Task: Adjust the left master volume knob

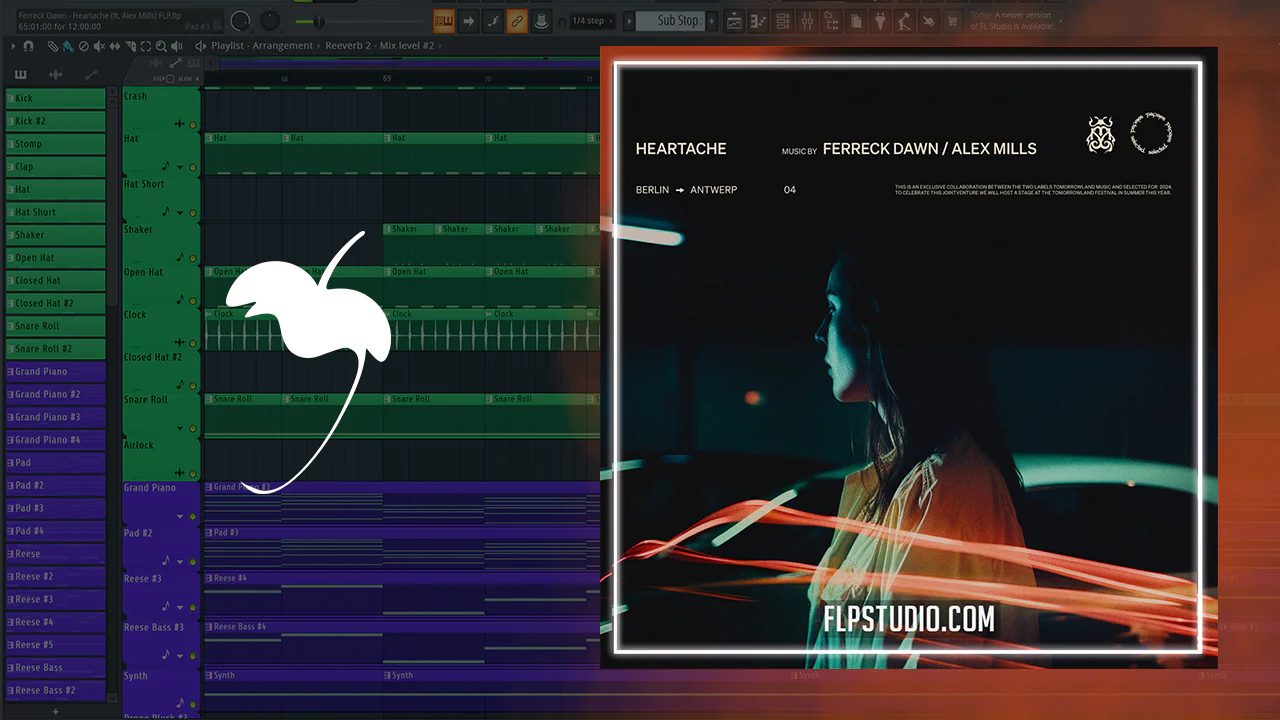Action: [x=240, y=20]
